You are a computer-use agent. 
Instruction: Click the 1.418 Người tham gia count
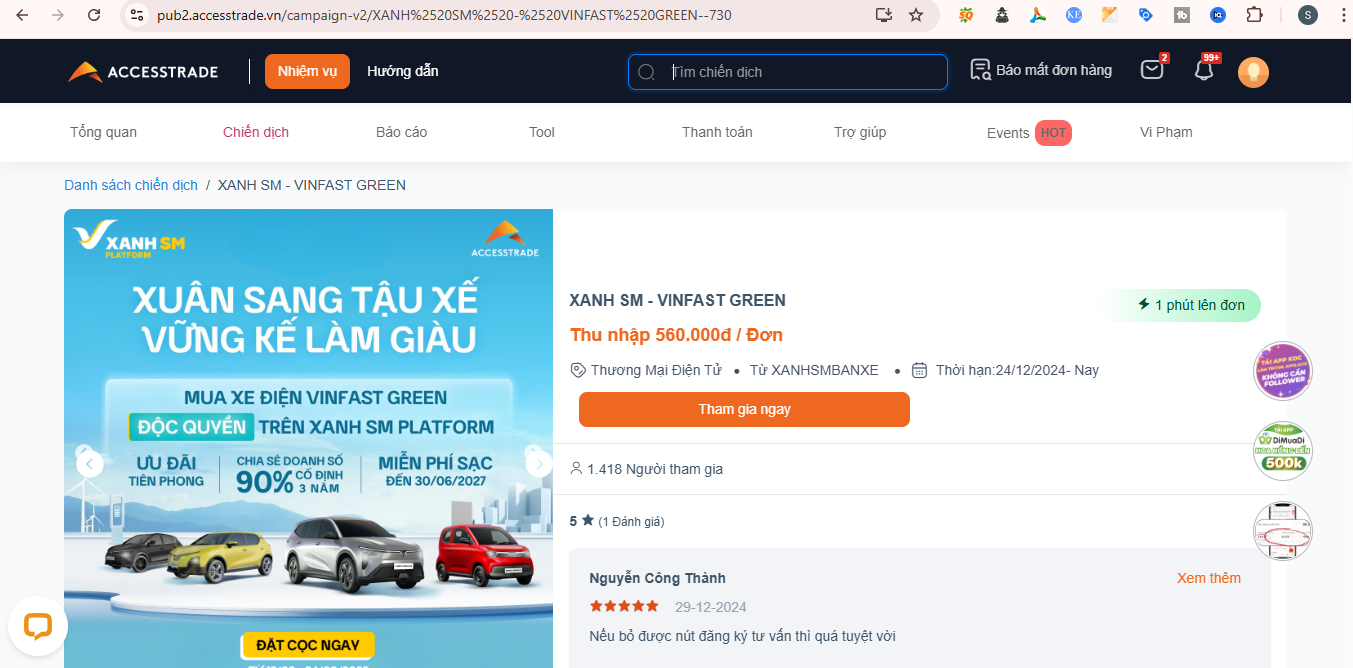646,469
